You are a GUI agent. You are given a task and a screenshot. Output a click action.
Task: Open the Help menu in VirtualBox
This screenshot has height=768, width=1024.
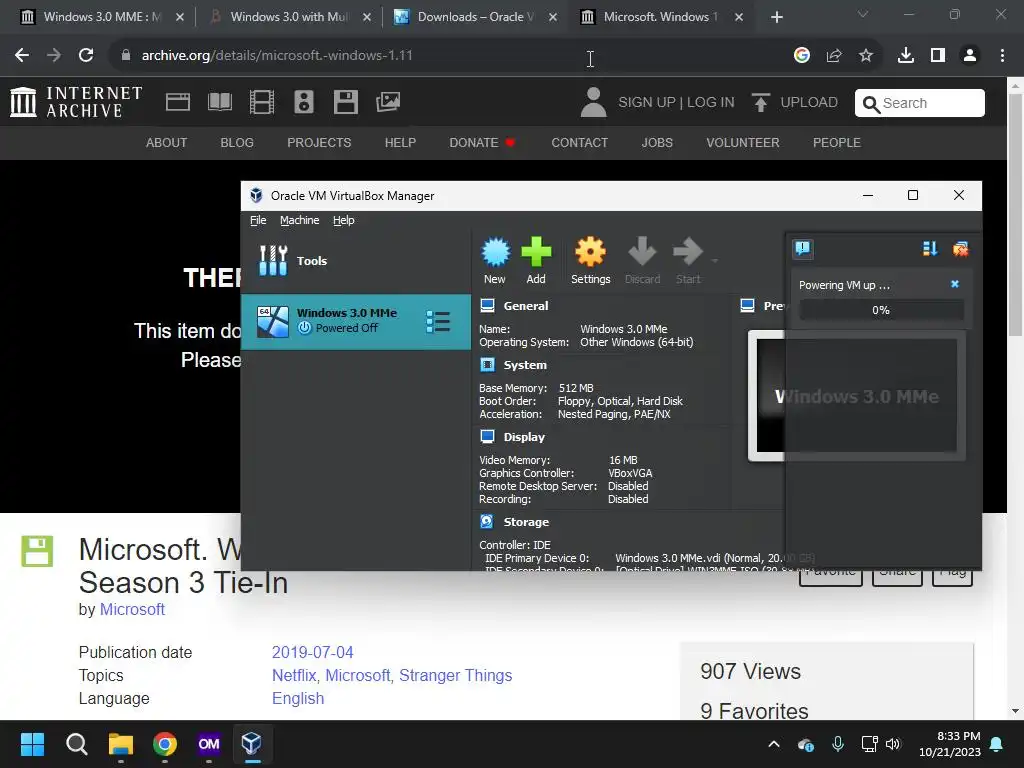click(x=344, y=220)
